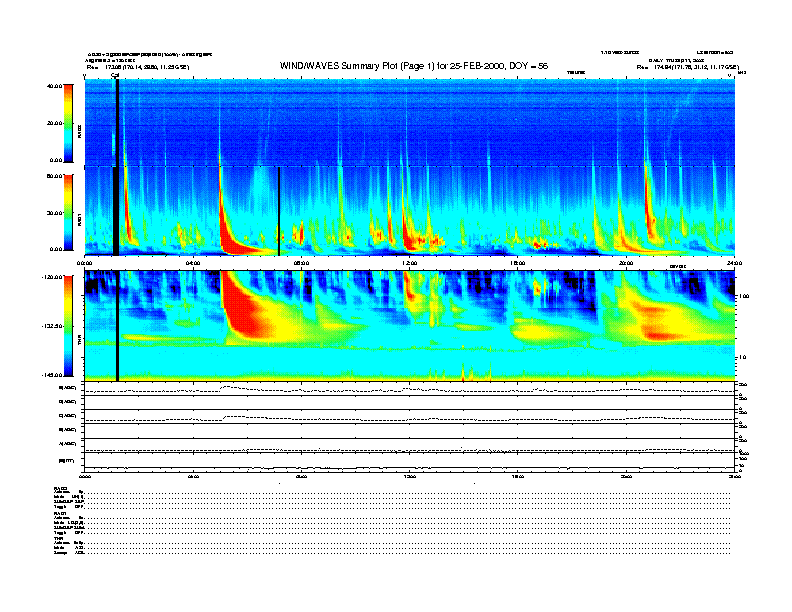Click the -120.00 label on TNR scale
792x612 pixels.
tap(52, 277)
